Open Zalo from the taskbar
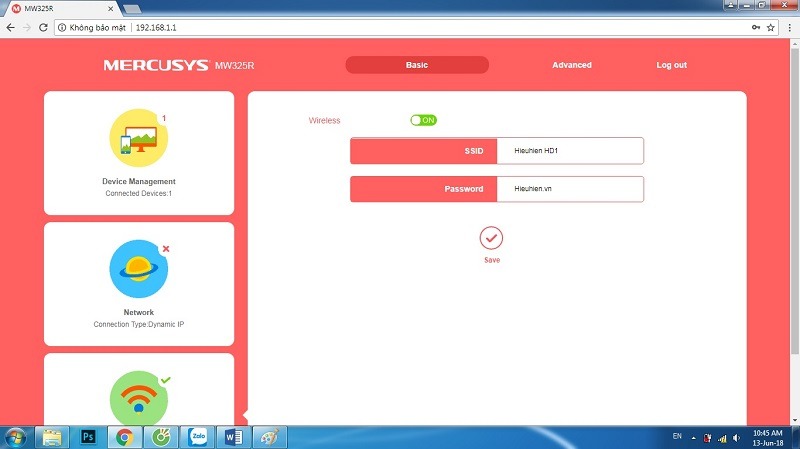This screenshot has height=449, width=800. click(197, 437)
